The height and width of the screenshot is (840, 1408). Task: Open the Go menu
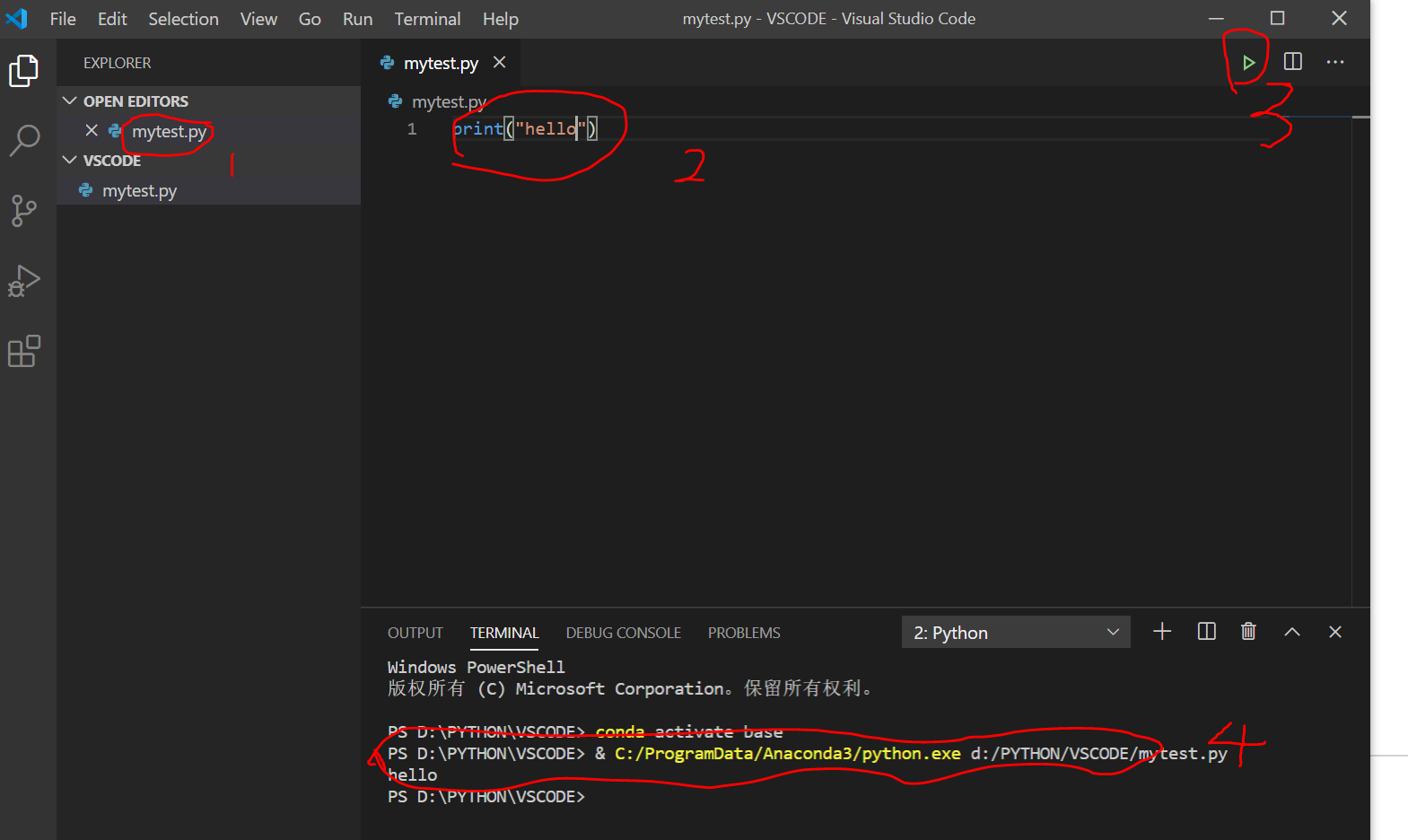pos(310,19)
